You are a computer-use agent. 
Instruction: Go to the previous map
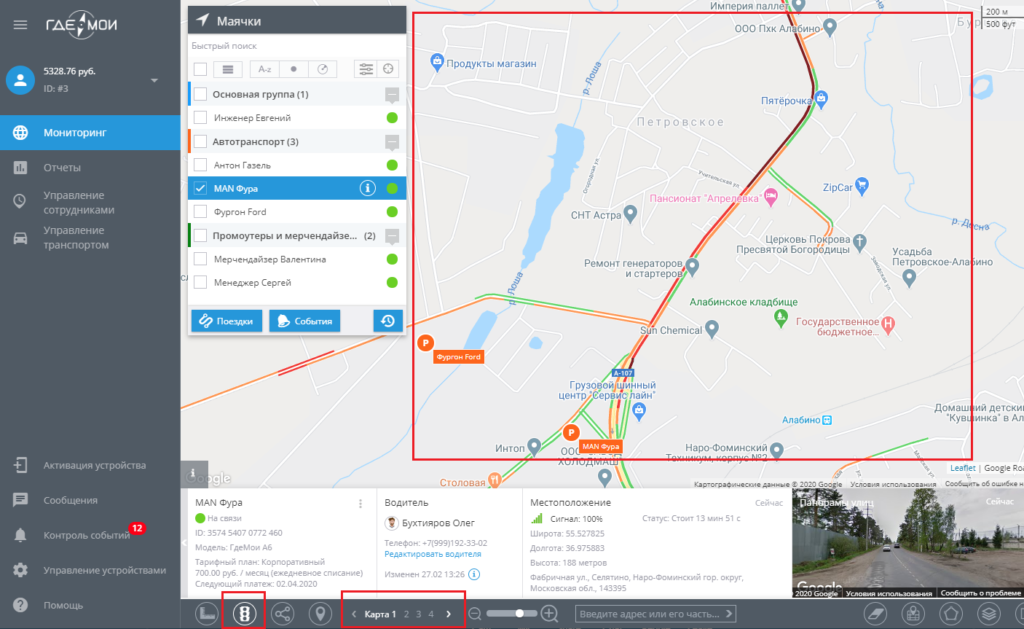(x=354, y=614)
